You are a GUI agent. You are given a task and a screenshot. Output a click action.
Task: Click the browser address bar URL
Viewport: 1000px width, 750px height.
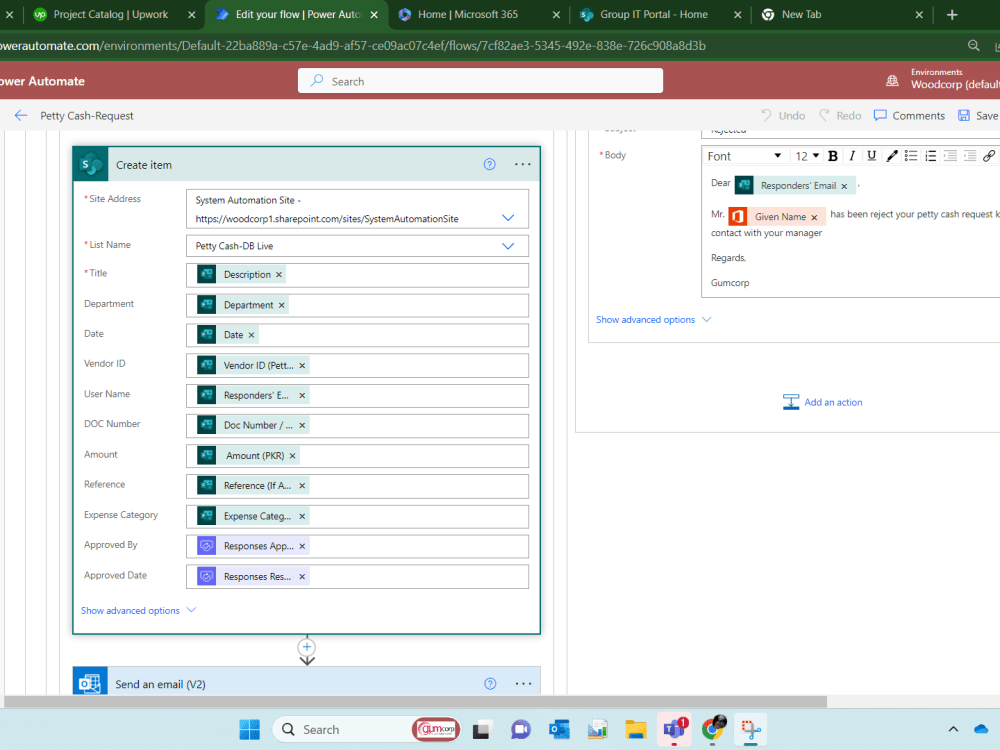coord(353,46)
